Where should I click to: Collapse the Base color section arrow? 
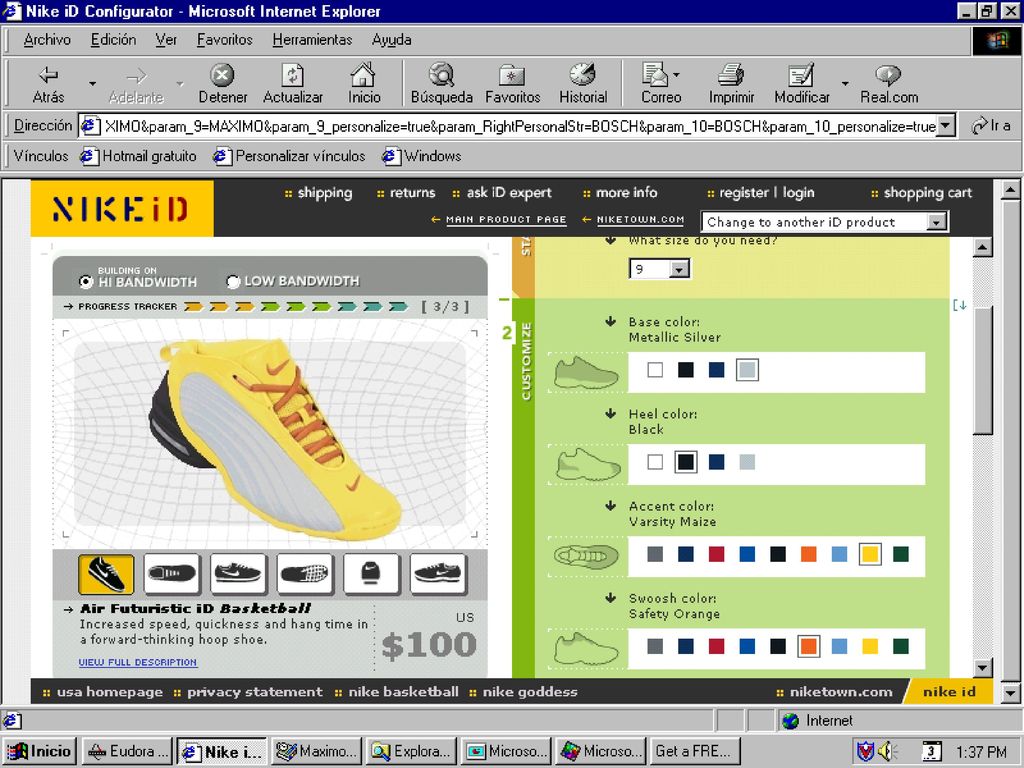(x=611, y=321)
